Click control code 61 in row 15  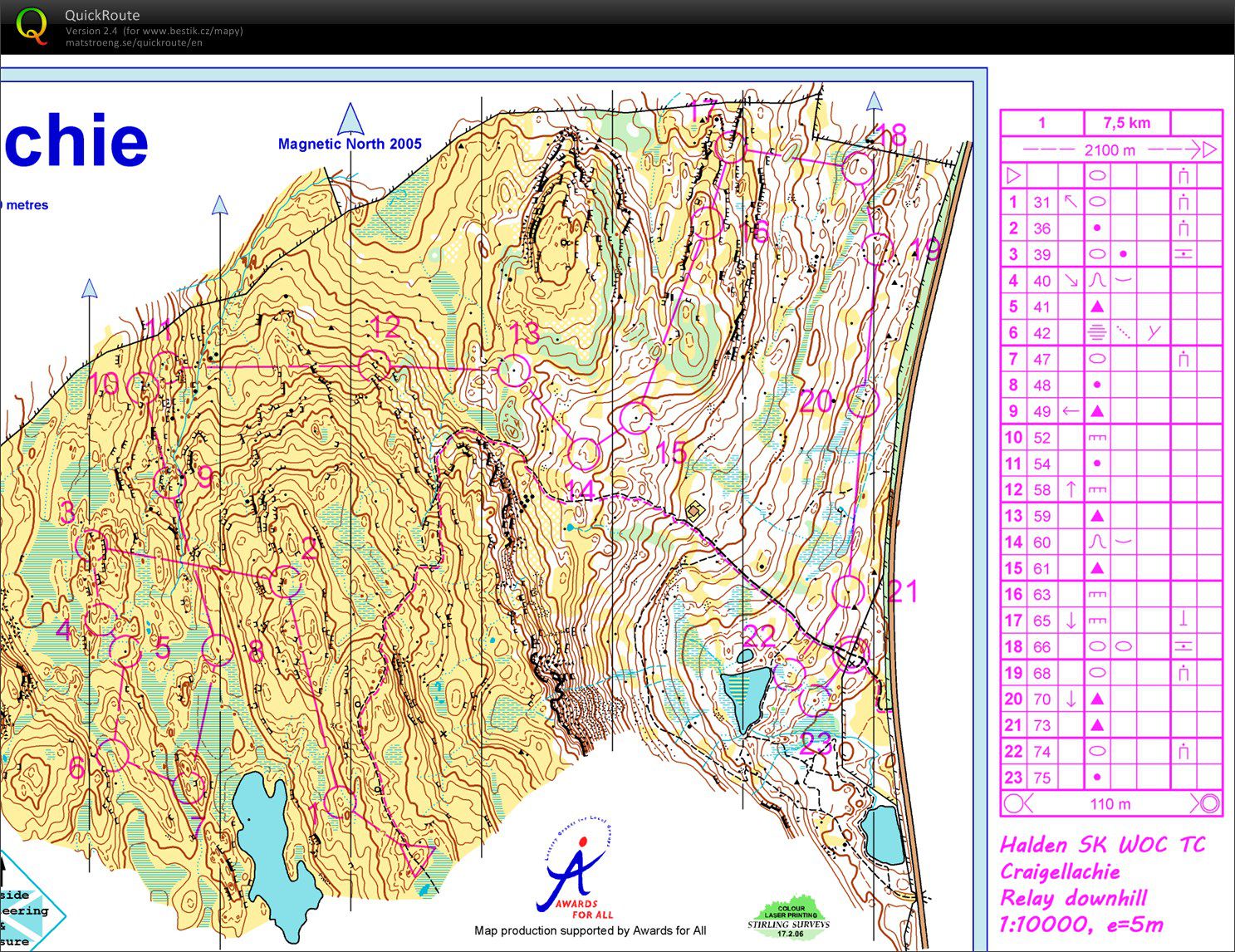point(1041,568)
